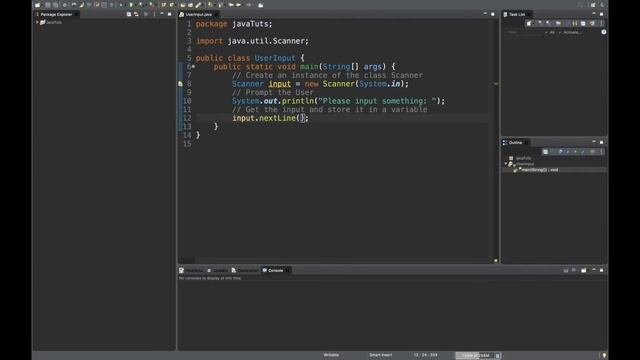Image resolution: width=640 pixels, height=360 pixels.
Task: Click the Run Garbage Collector trash icon
Action: coord(497,356)
